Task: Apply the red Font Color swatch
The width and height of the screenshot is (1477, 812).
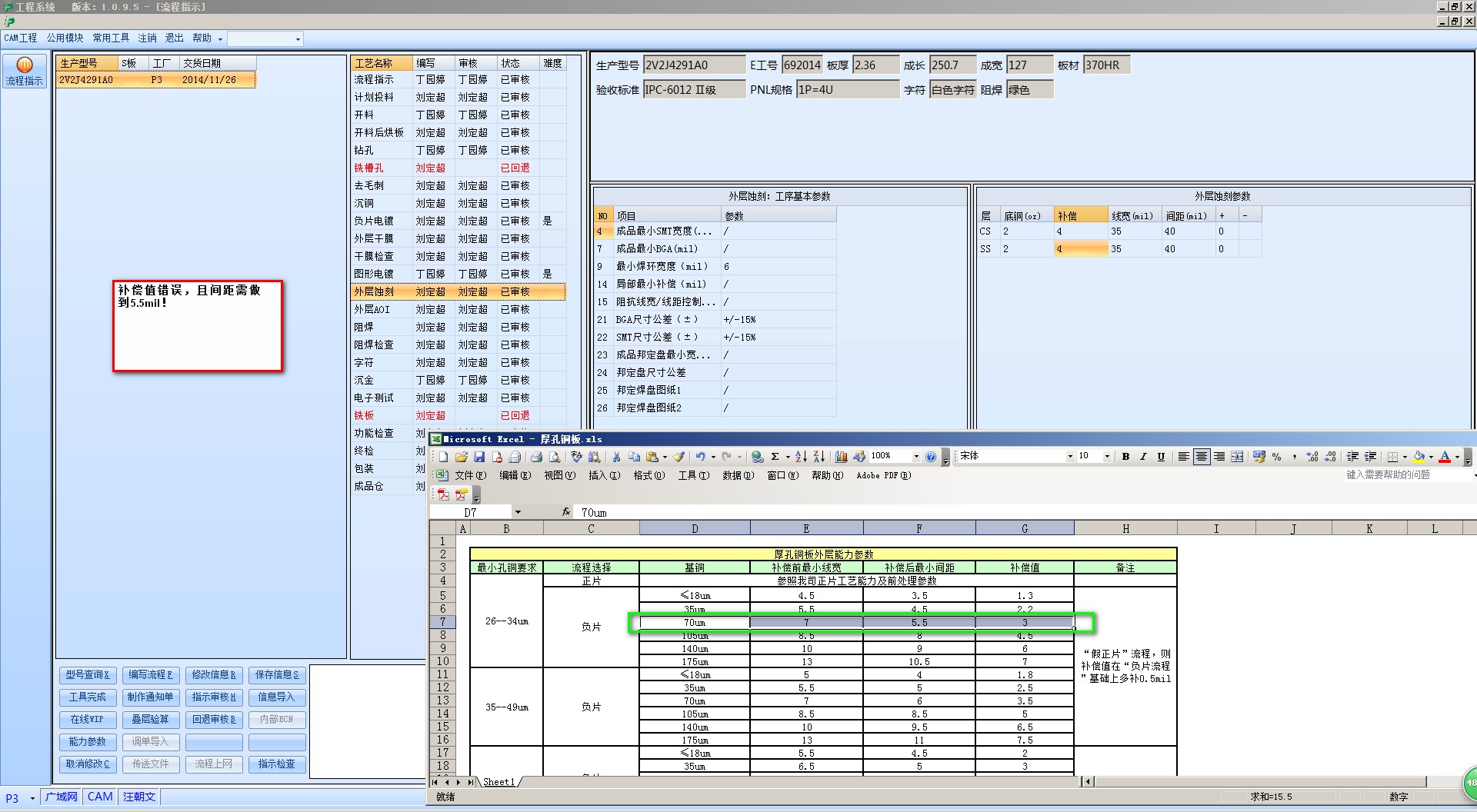Action: [x=1445, y=457]
